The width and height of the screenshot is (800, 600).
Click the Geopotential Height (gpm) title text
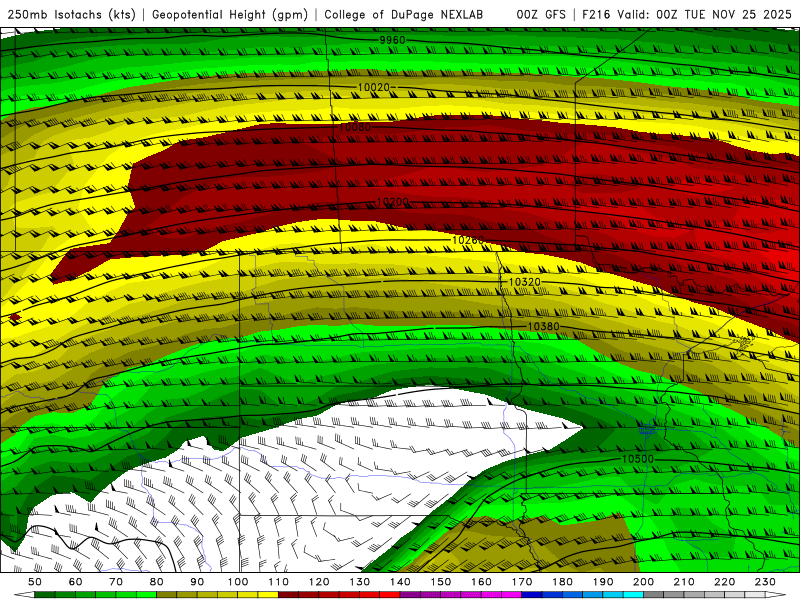click(230, 14)
